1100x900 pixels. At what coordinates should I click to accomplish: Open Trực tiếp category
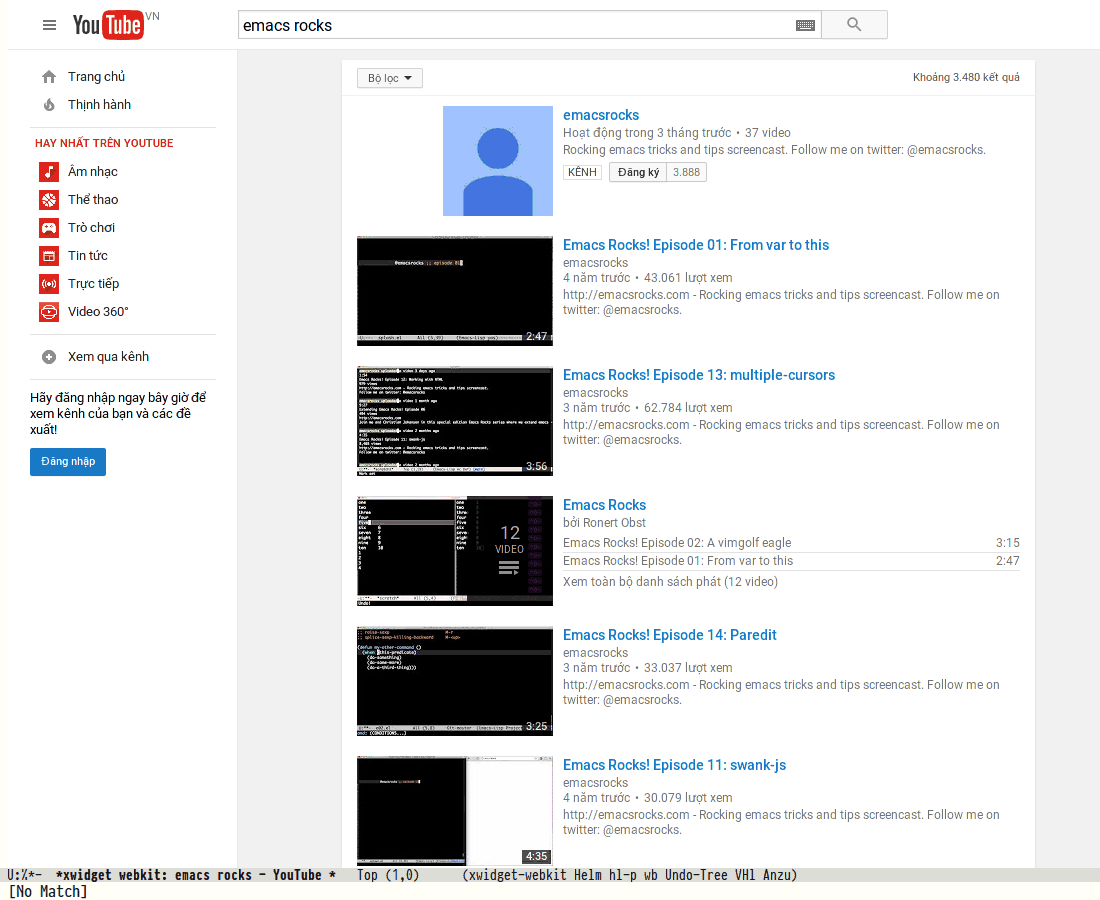tap(93, 284)
